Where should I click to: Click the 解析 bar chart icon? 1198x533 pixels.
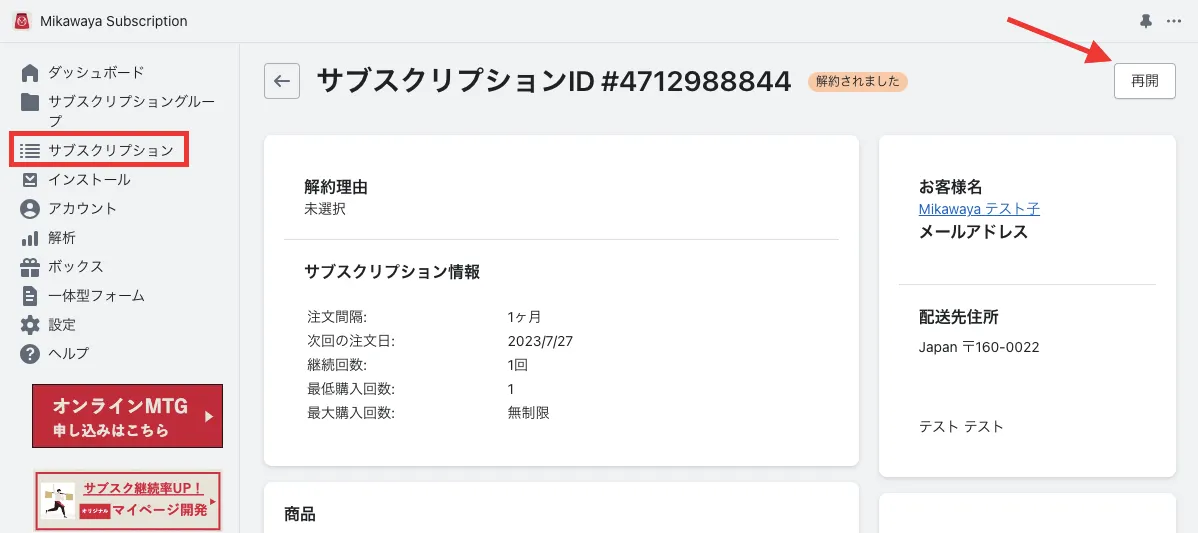(30, 238)
